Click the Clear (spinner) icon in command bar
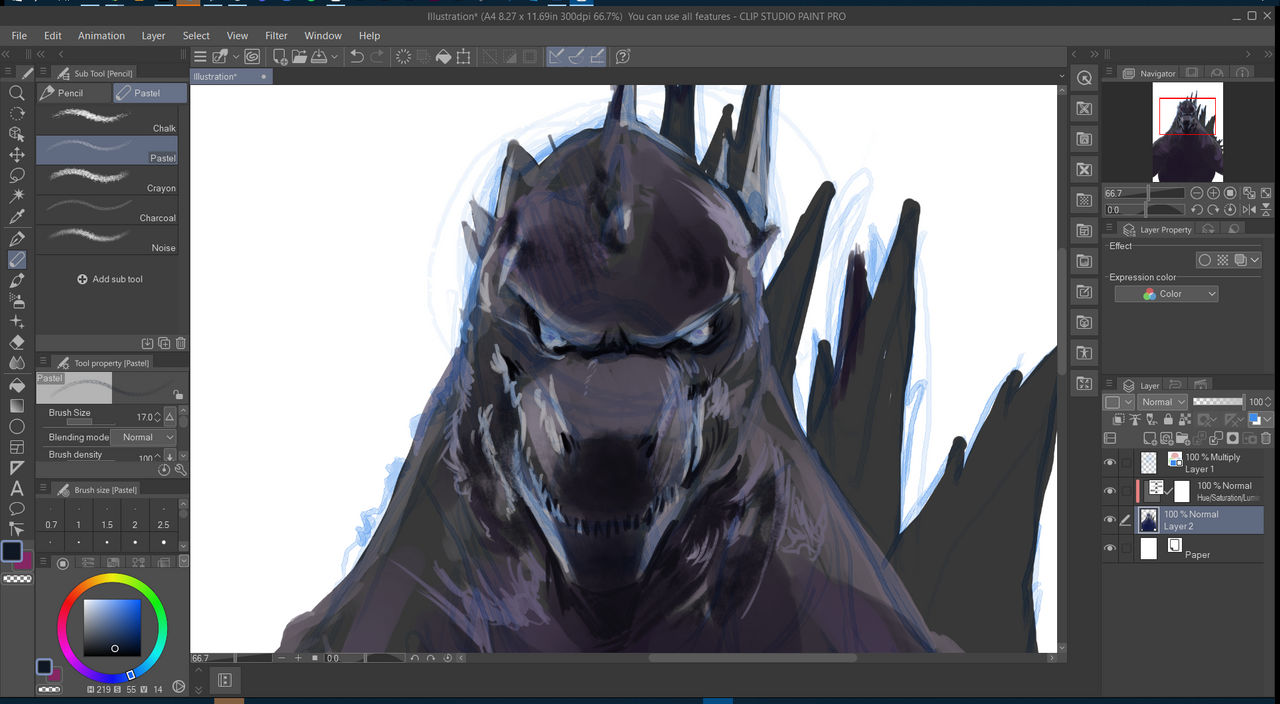The image size is (1280, 704). (x=403, y=57)
